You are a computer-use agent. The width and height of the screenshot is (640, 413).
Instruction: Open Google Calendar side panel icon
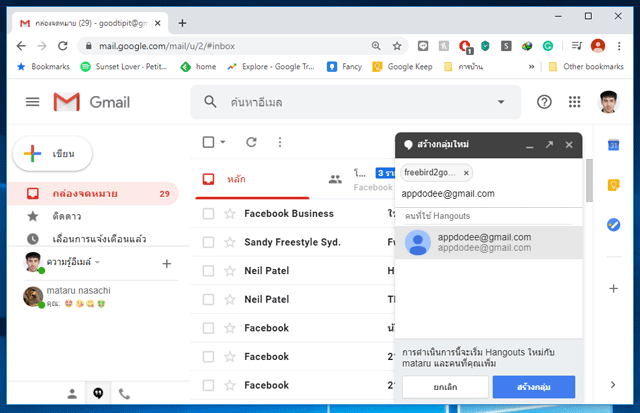(613, 145)
